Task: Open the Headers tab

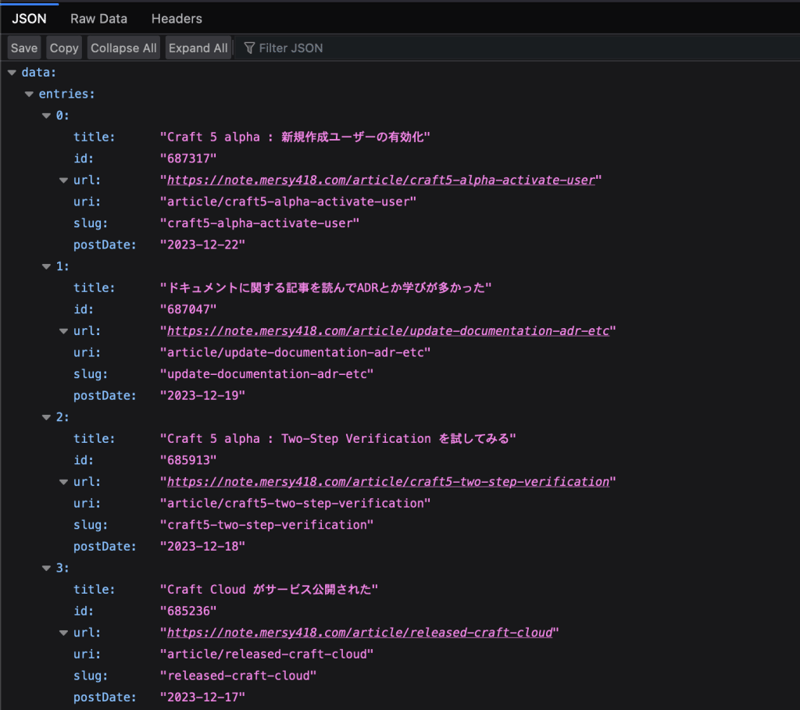Action: tap(176, 18)
